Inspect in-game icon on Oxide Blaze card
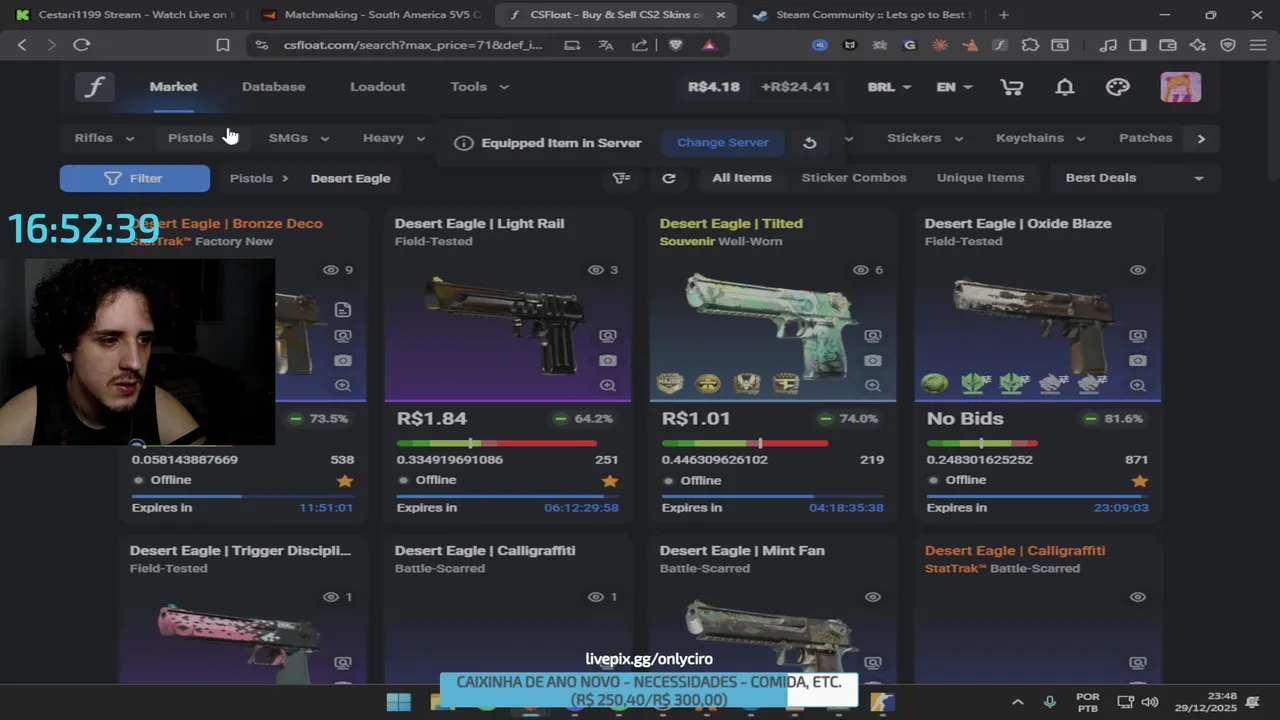The height and width of the screenshot is (720, 1280). coord(1138,336)
